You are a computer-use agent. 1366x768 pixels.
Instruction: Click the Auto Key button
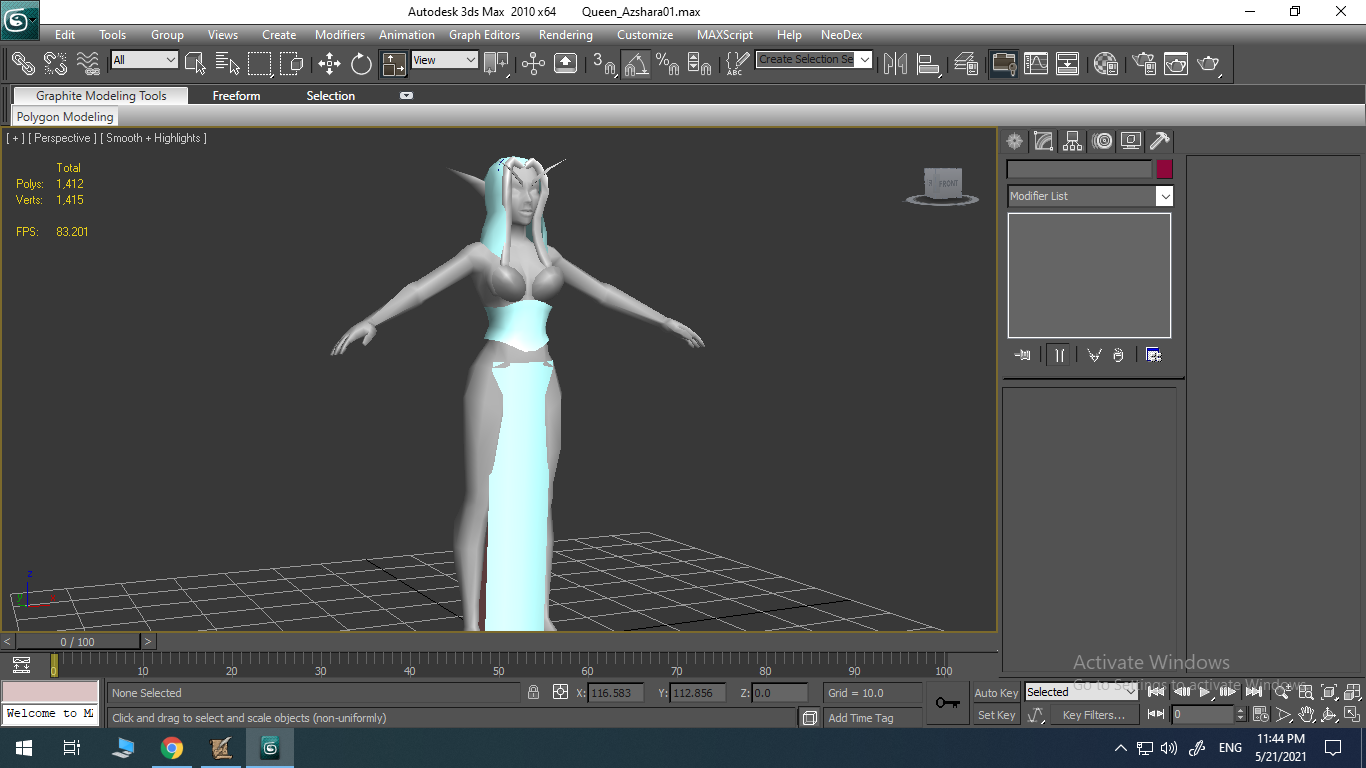(x=996, y=693)
